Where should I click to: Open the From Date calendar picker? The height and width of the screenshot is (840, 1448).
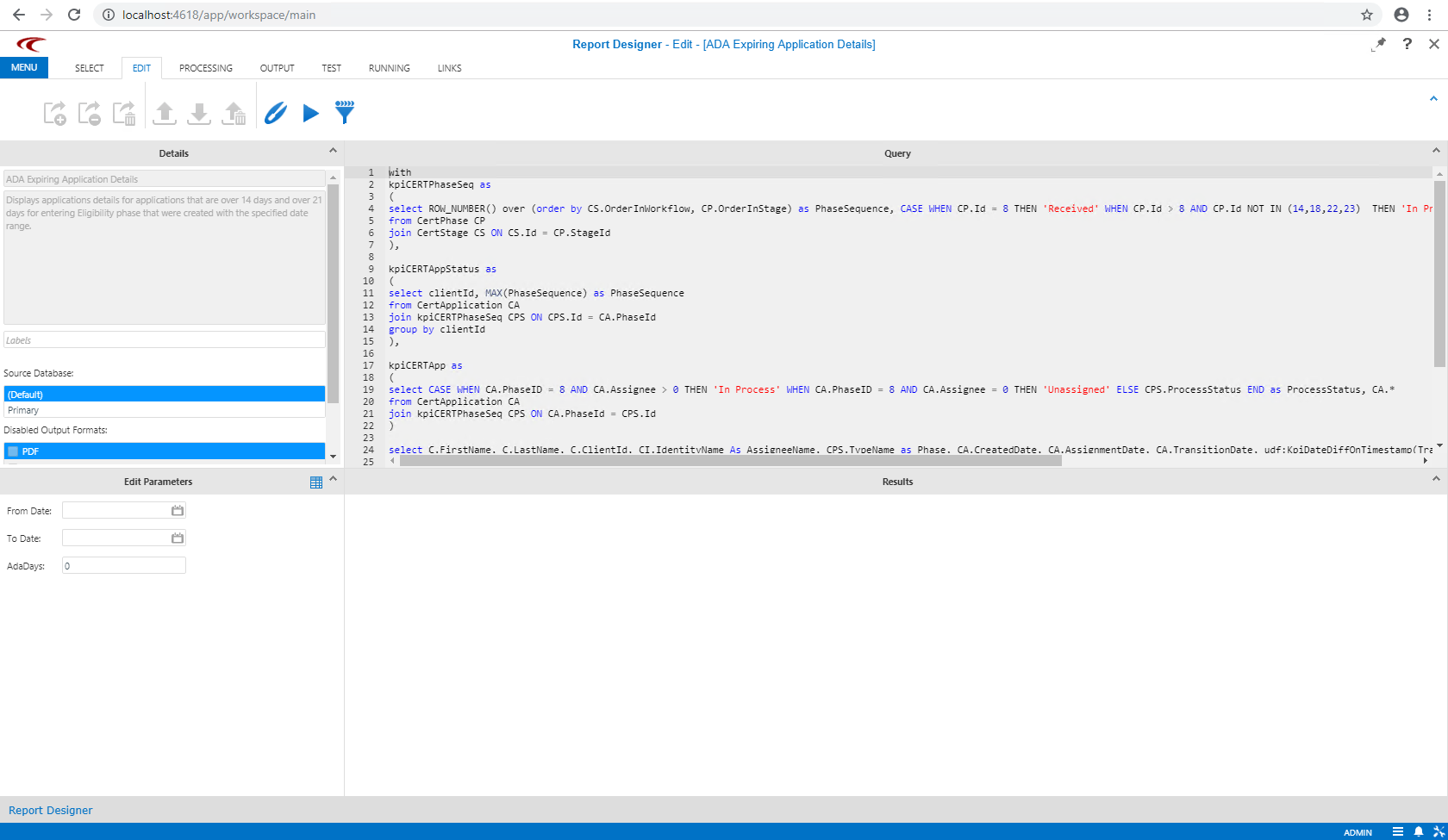tap(177, 510)
